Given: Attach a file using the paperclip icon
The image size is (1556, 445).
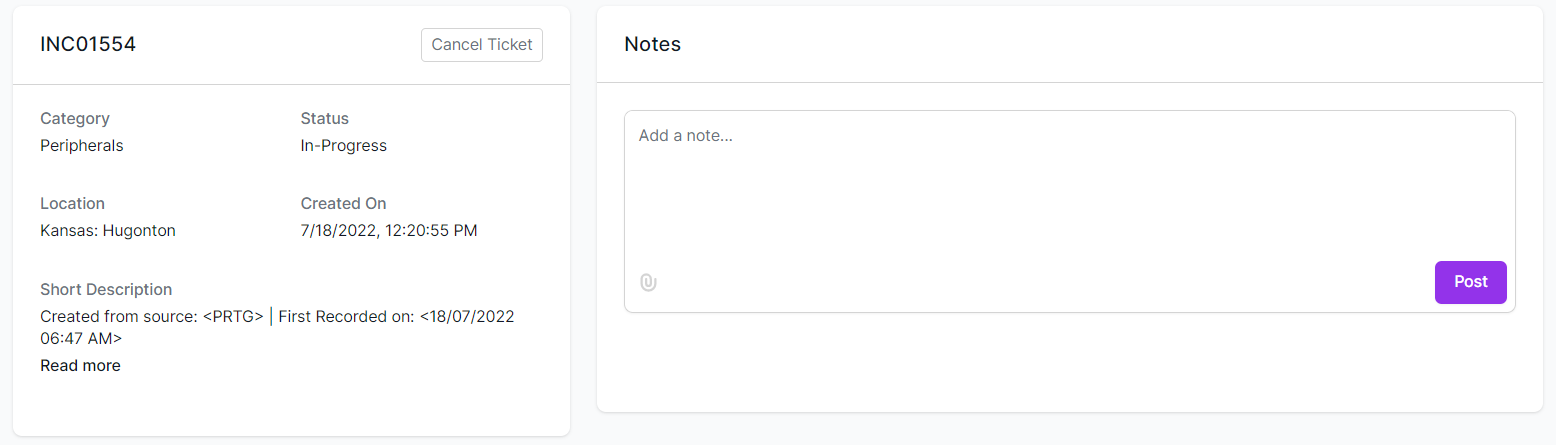Looking at the screenshot, I should tap(648, 282).
